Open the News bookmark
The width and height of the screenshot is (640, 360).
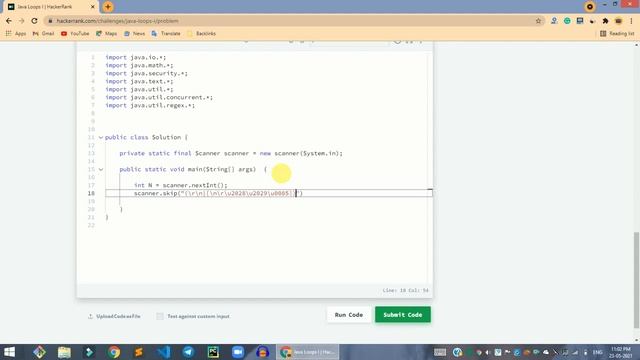point(134,33)
